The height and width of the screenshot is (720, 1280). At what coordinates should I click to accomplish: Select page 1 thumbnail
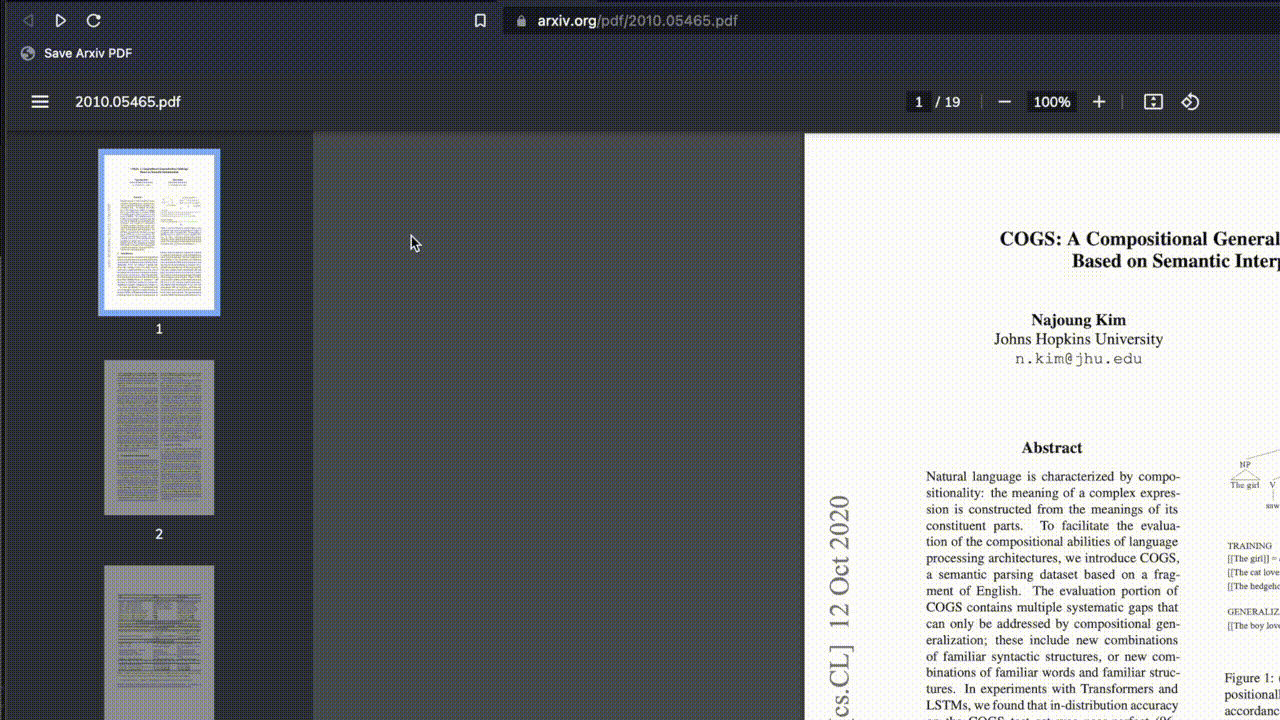click(159, 232)
